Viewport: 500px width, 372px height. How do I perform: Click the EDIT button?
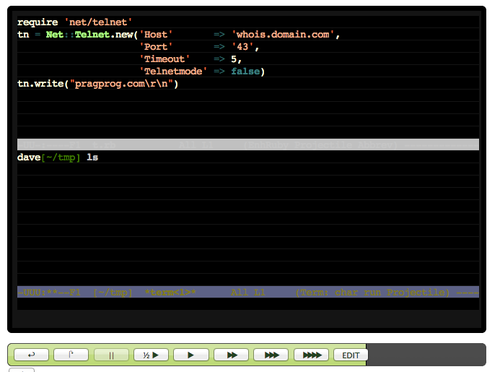[x=350, y=355]
